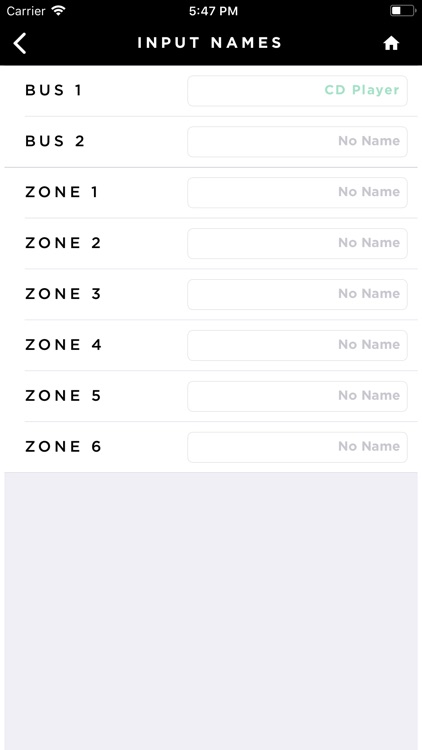This screenshot has width=422, height=750.
Task: Select the ZONE 3 name field
Action: [297, 294]
